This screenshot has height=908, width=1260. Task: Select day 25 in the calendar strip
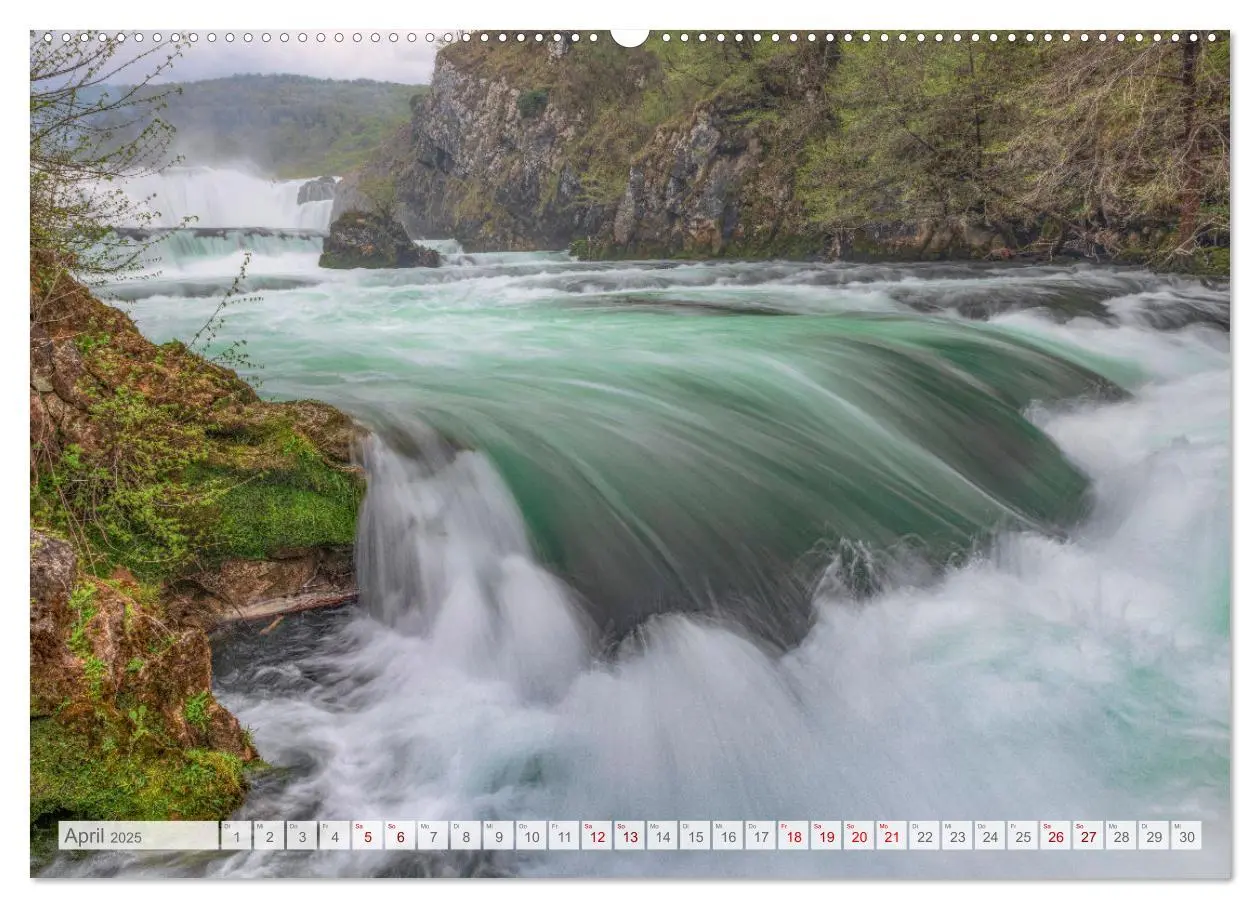tap(1023, 836)
